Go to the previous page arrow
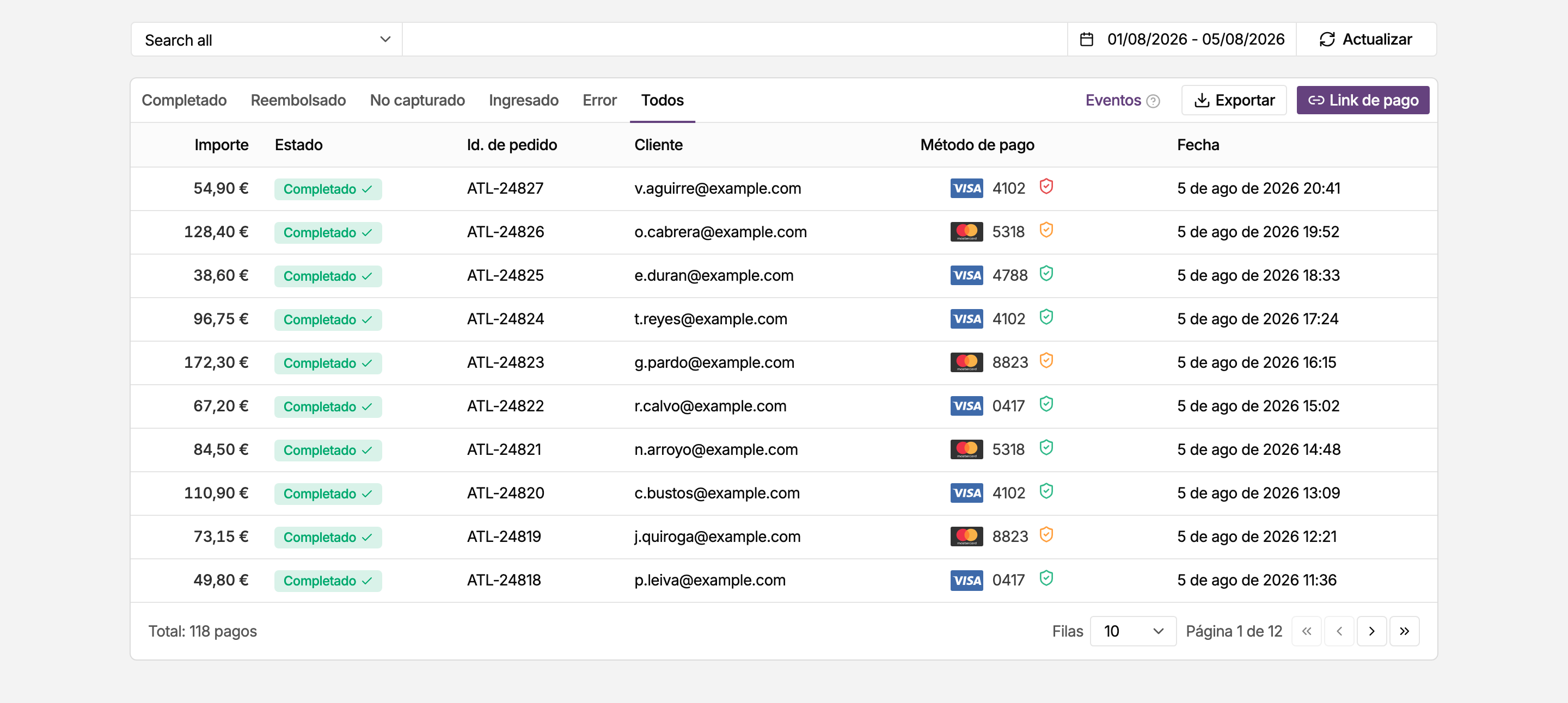The width and height of the screenshot is (1568, 703). [1339, 631]
